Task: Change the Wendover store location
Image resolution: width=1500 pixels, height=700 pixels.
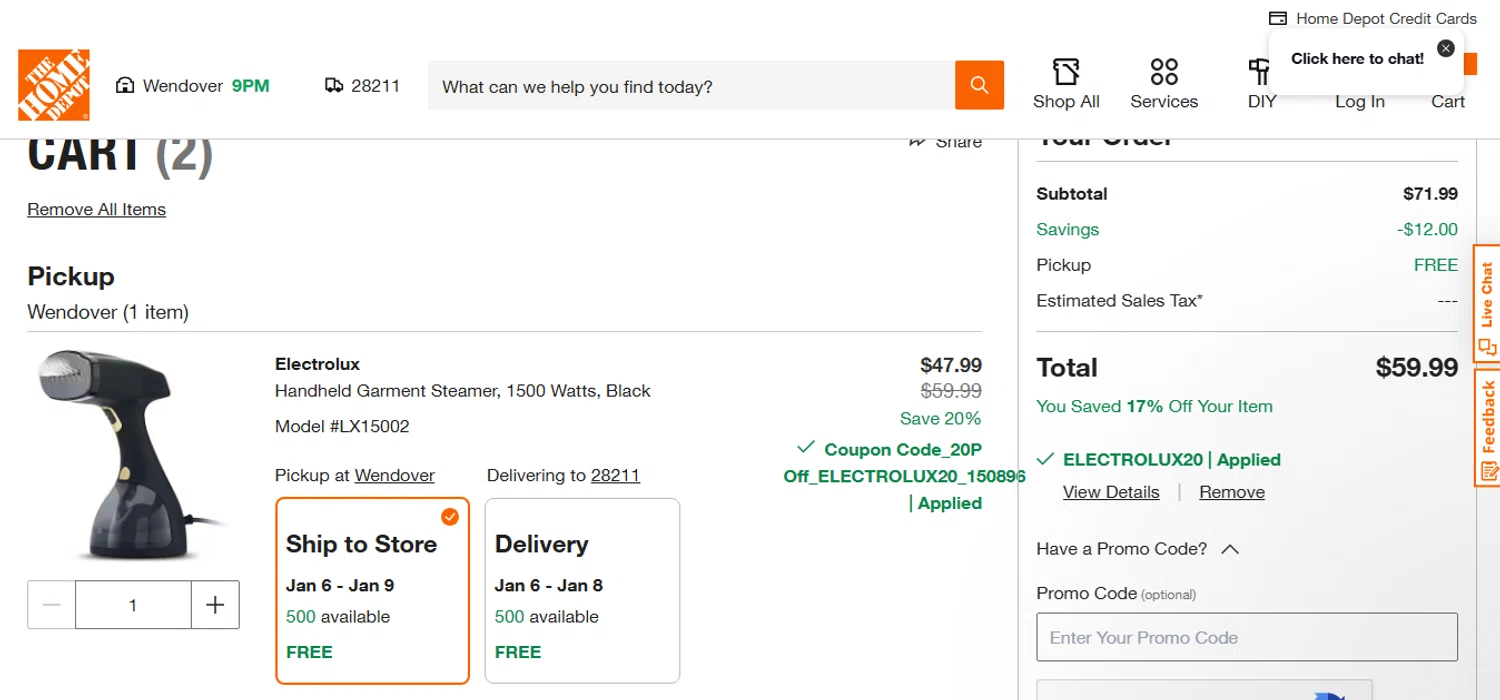Action: (x=183, y=86)
